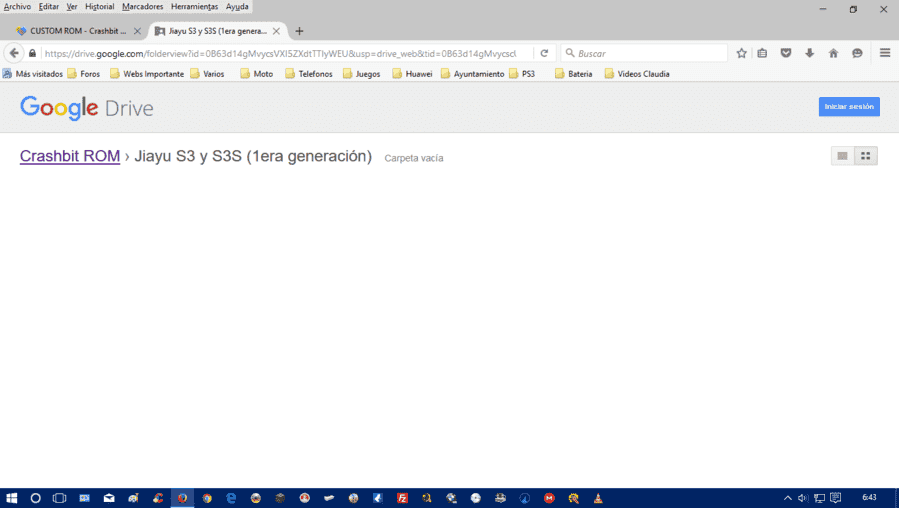Screen dimensions: 899x508
Task: Click the padlock site security icon
Action: [33, 53]
